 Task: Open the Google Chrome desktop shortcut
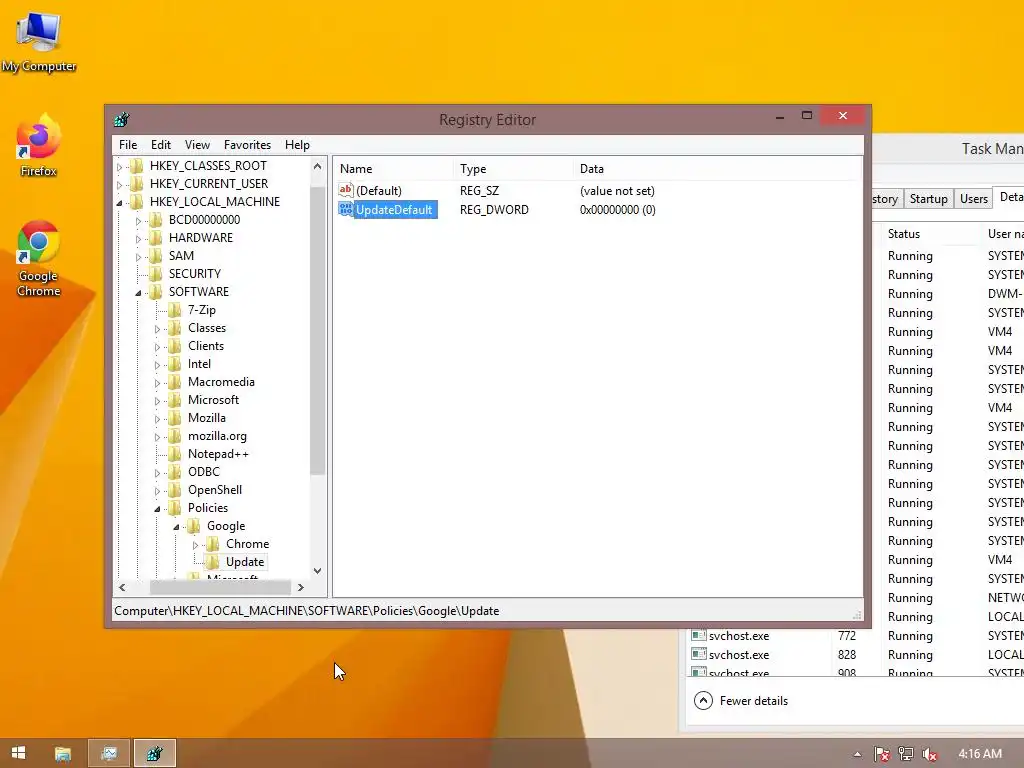39,259
